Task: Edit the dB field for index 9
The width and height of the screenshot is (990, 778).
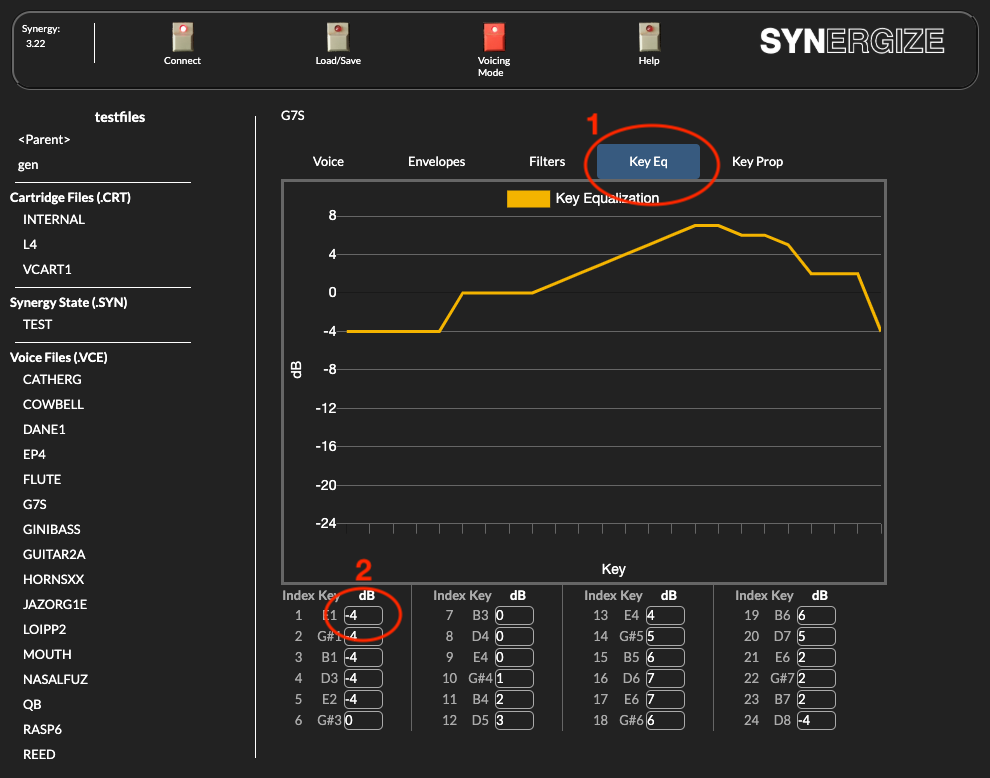Action: pyautogui.click(x=514, y=657)
